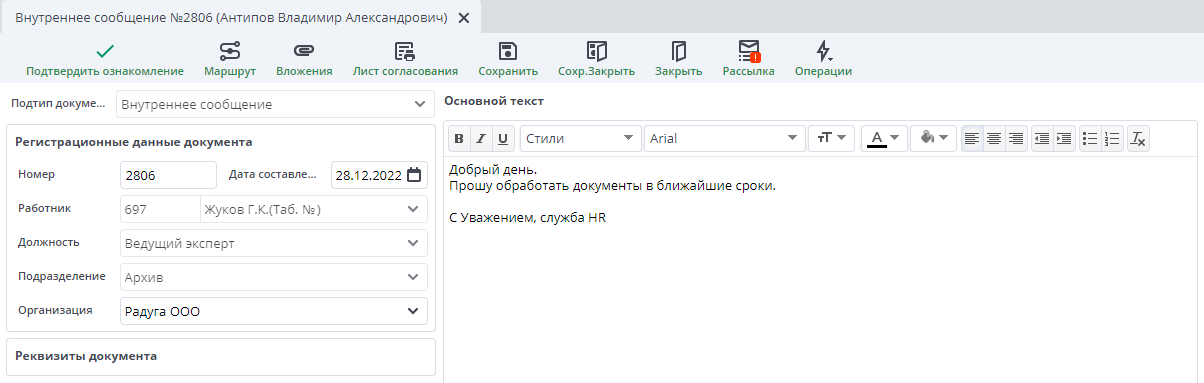Center align the text

(994, 139)
